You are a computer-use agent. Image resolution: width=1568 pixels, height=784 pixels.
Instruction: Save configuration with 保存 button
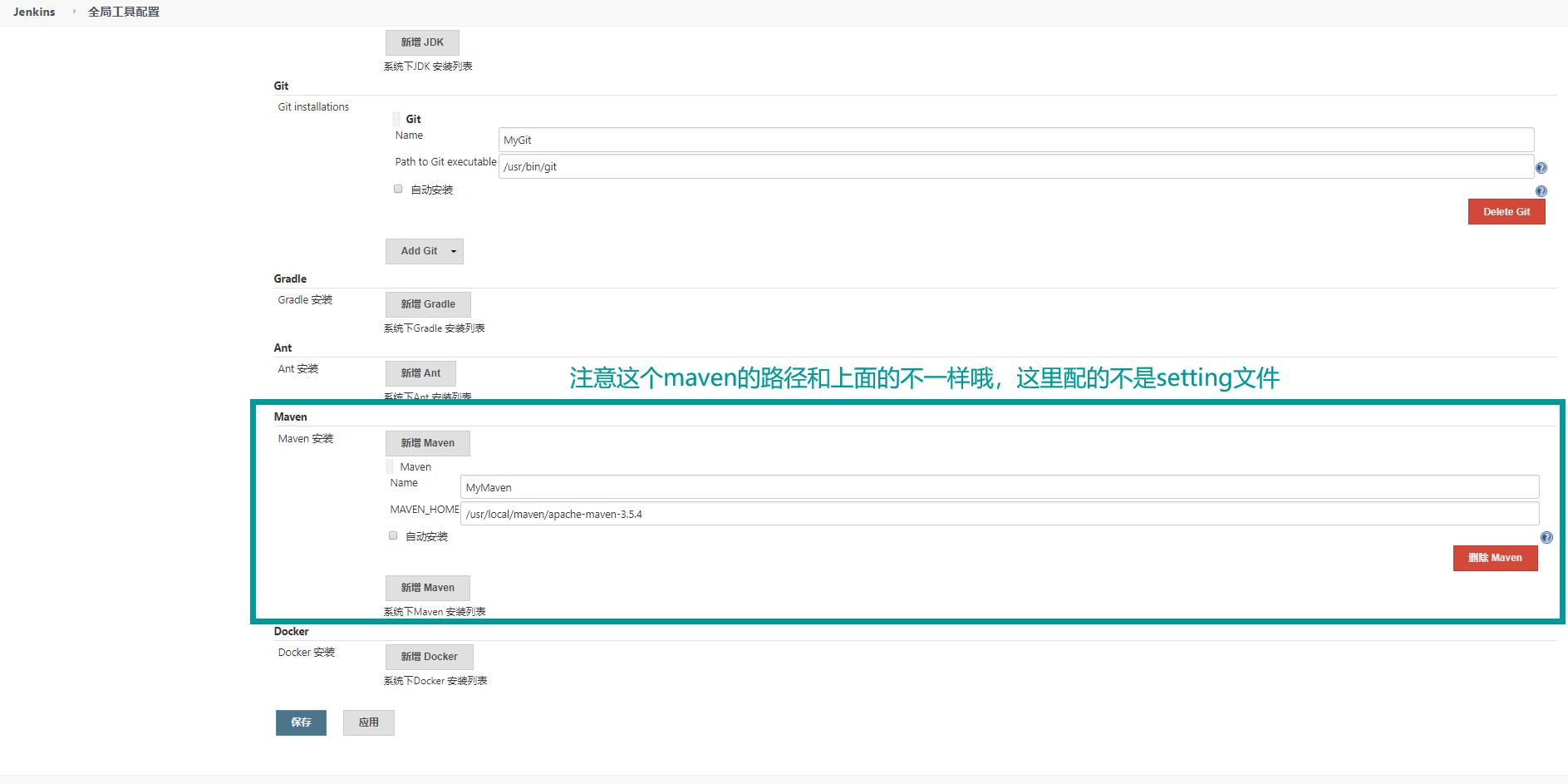pos(301,722)
